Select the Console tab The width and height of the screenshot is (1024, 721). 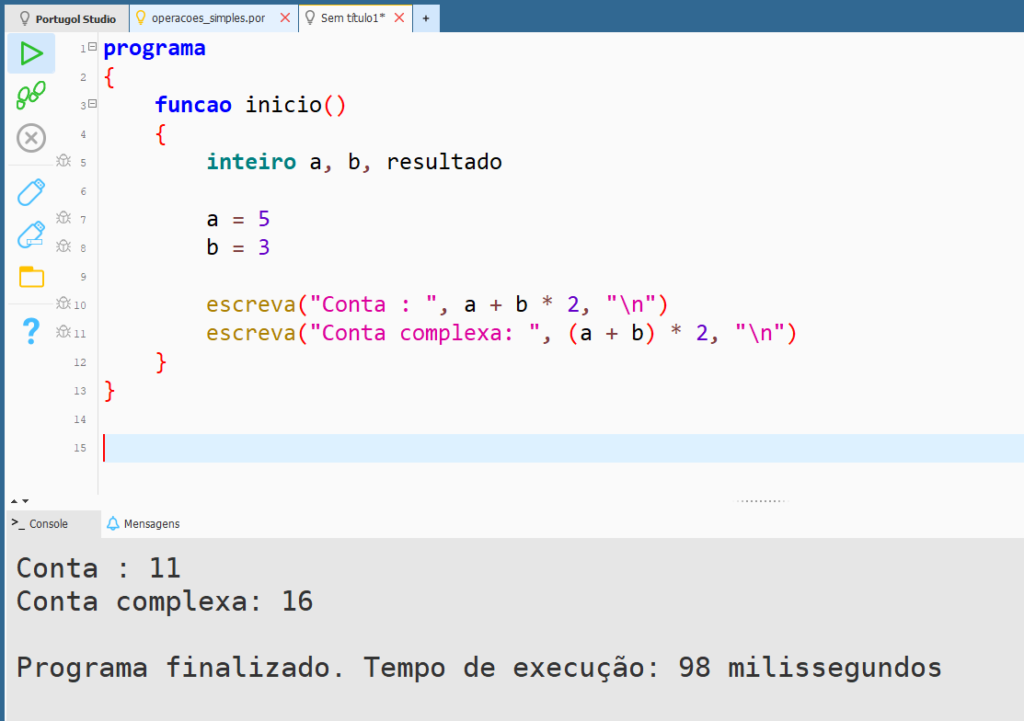pos(40,523)
